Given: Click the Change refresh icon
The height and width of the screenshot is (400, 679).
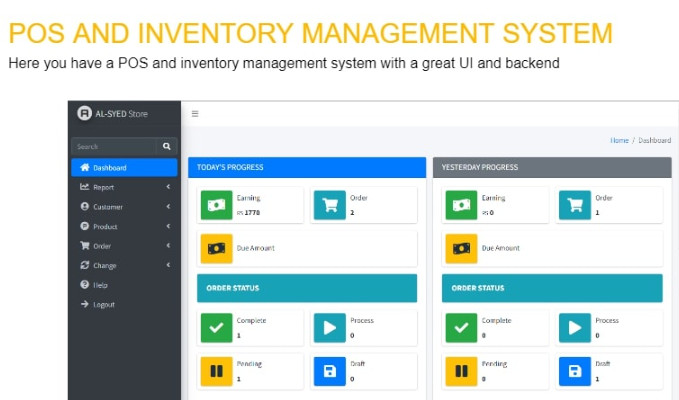Looking at the screenshot, I should pyautogui.click(x=84, y=265).
